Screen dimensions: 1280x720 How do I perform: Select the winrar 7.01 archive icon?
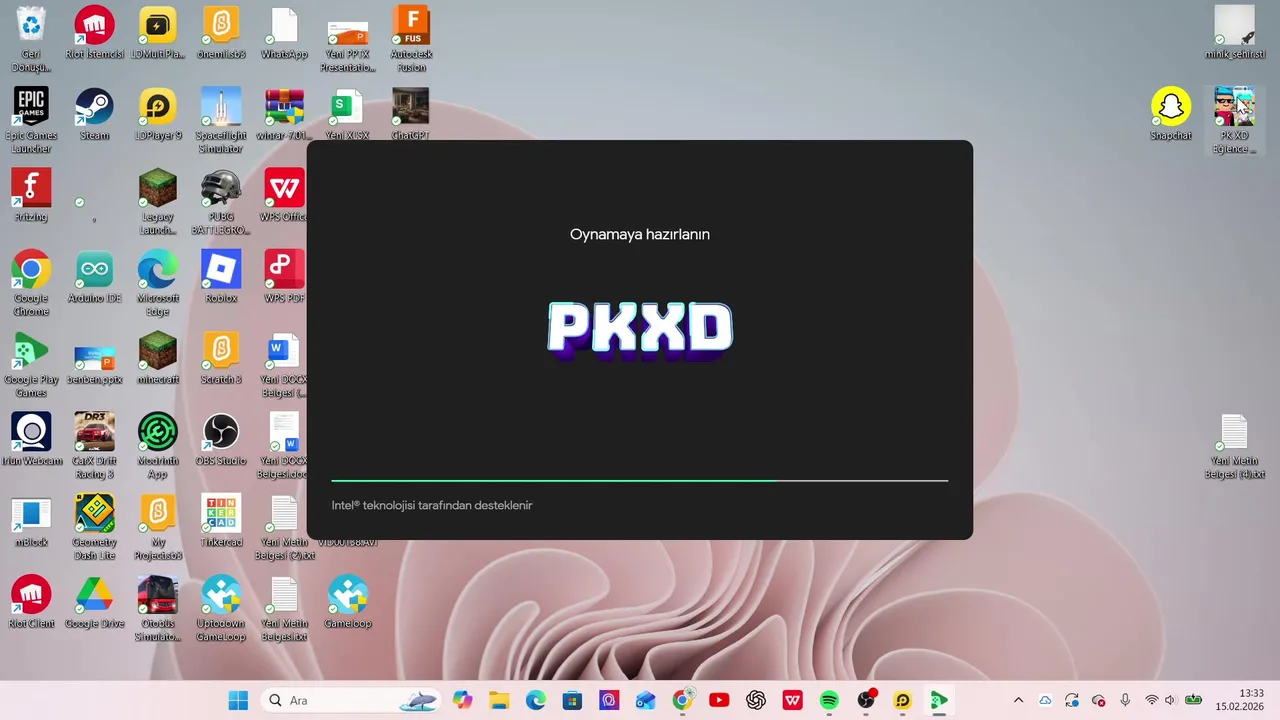point(284,114)
